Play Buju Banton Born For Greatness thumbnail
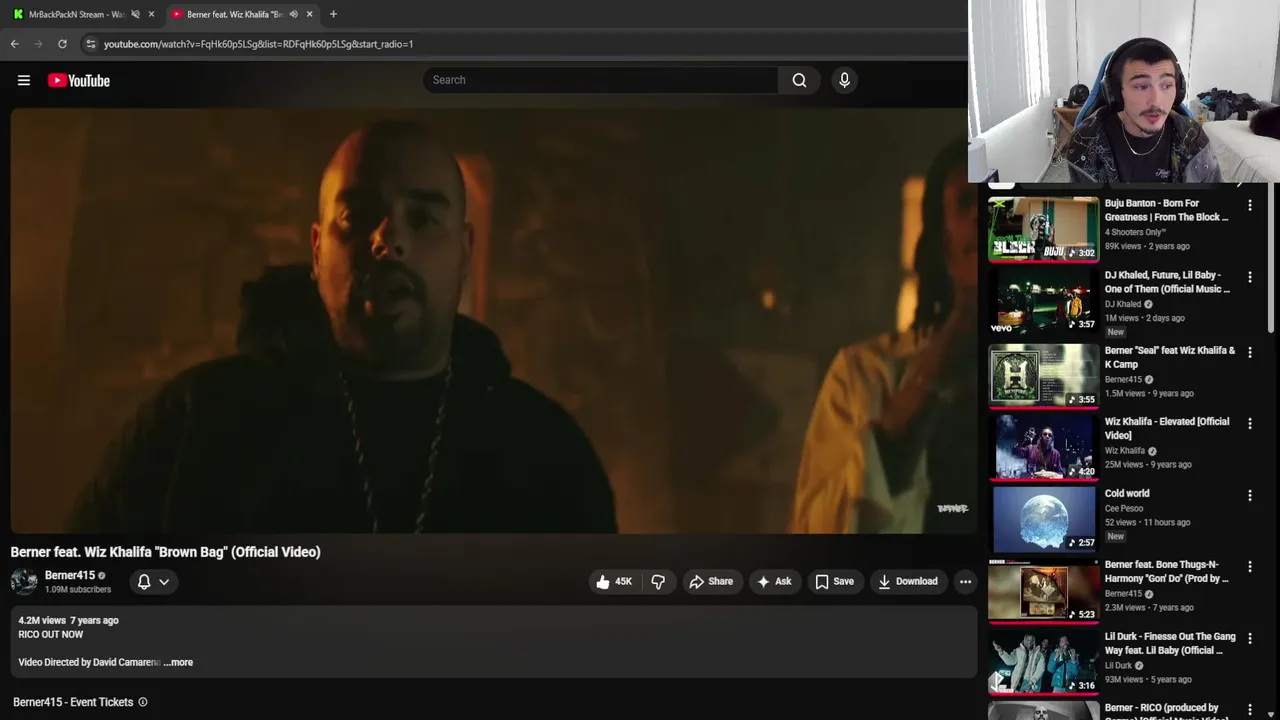 pos(1043,229)
